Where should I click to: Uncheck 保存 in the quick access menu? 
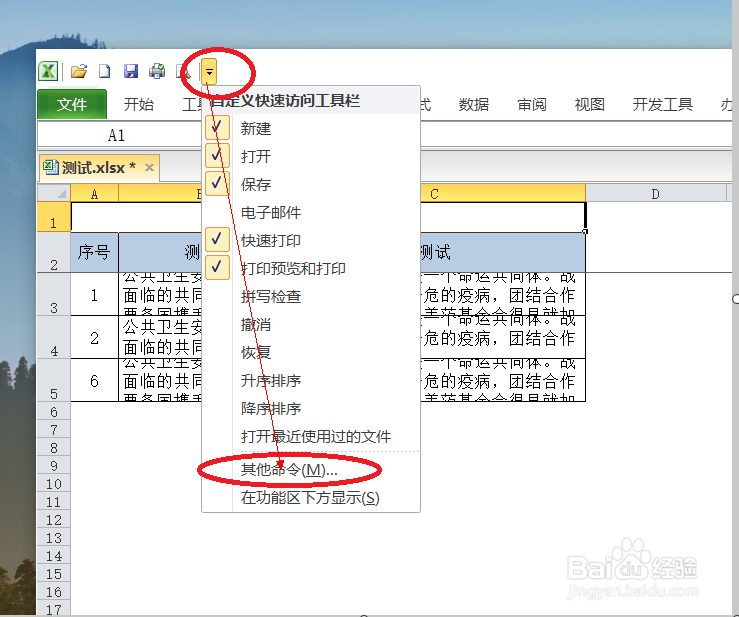pos(311,184)
